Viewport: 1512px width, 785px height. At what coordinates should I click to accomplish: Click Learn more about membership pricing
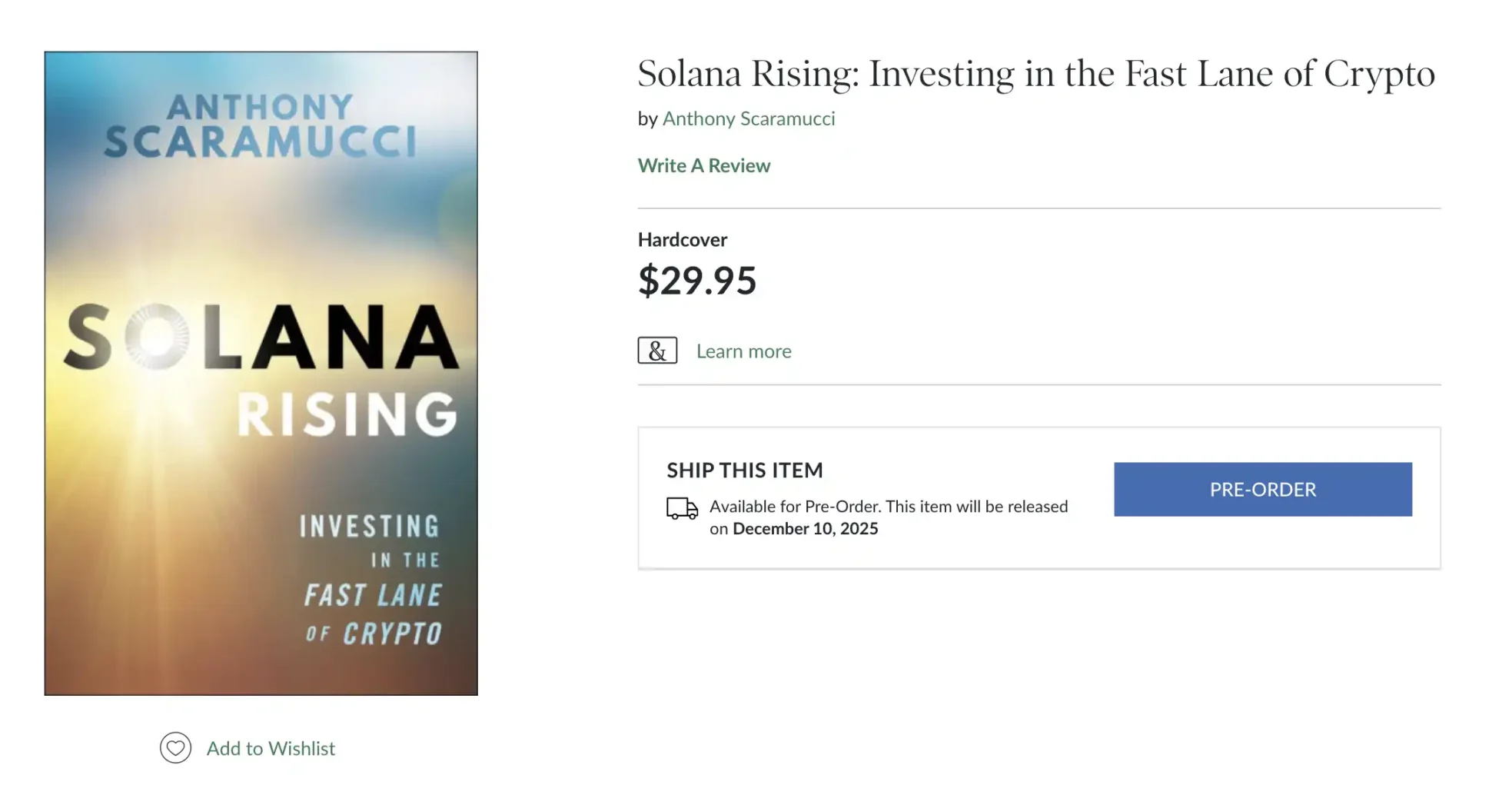click(743, 351)
